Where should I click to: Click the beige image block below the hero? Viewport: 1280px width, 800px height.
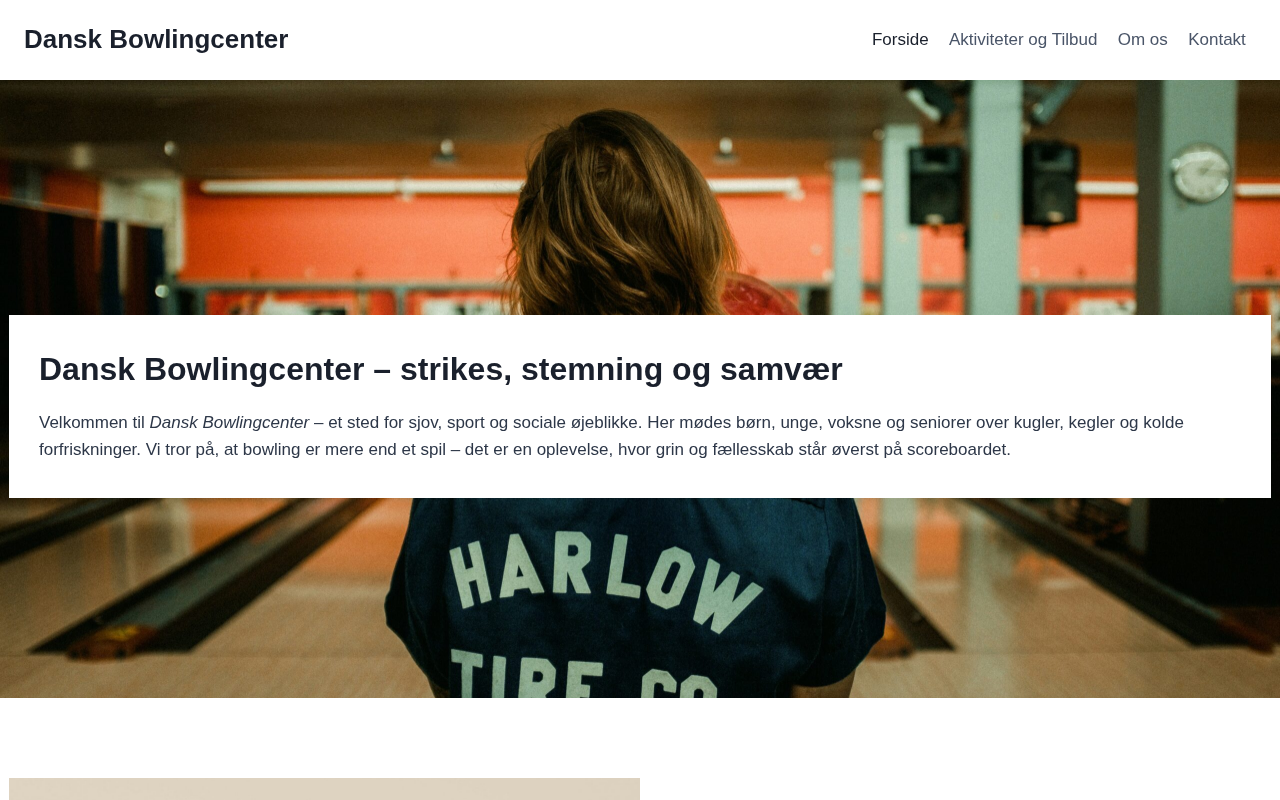point(324,789)
